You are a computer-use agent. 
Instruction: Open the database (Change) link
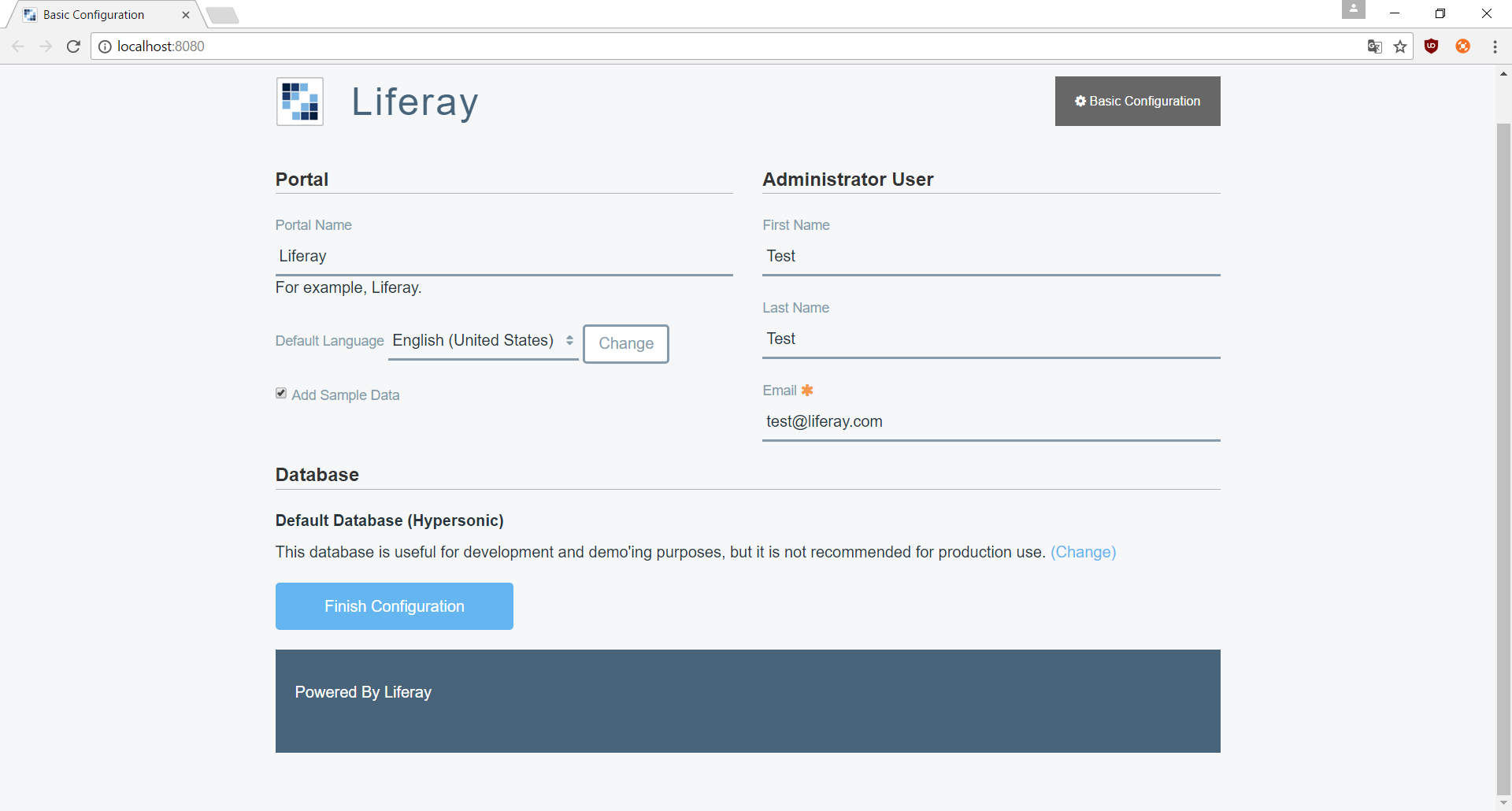click(1084, 552)
